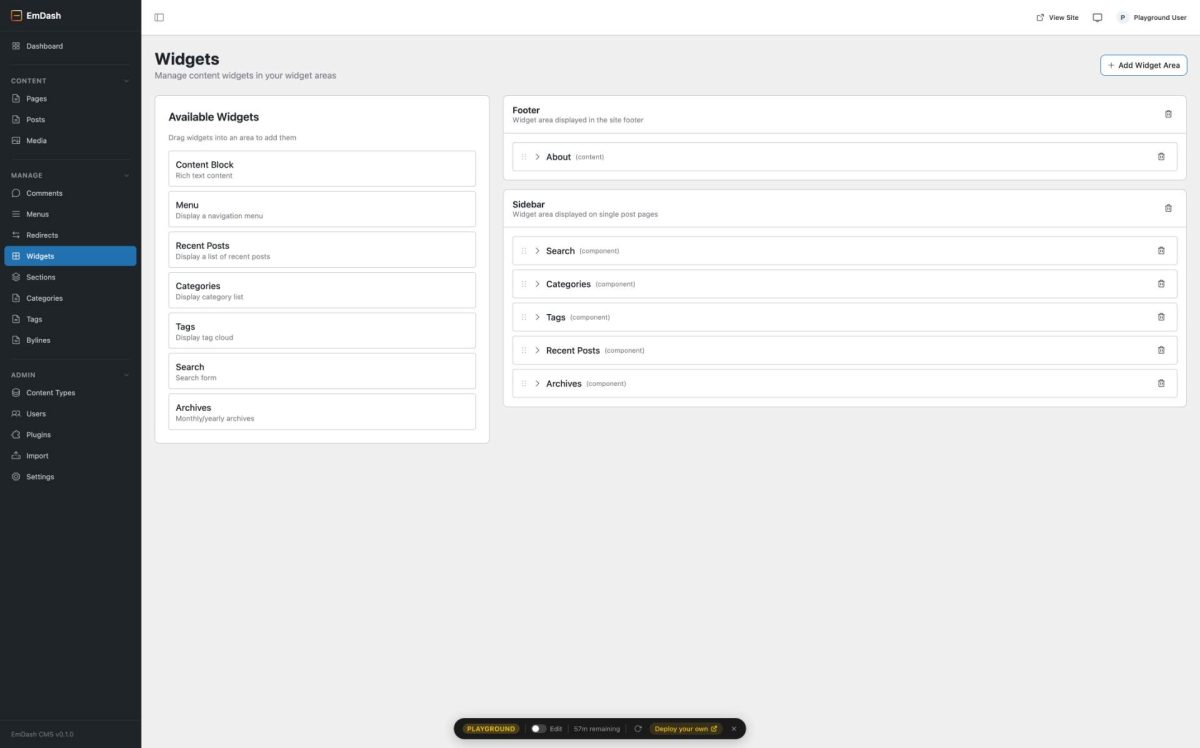Open Dashboard in the sidebar

[70, 46]
